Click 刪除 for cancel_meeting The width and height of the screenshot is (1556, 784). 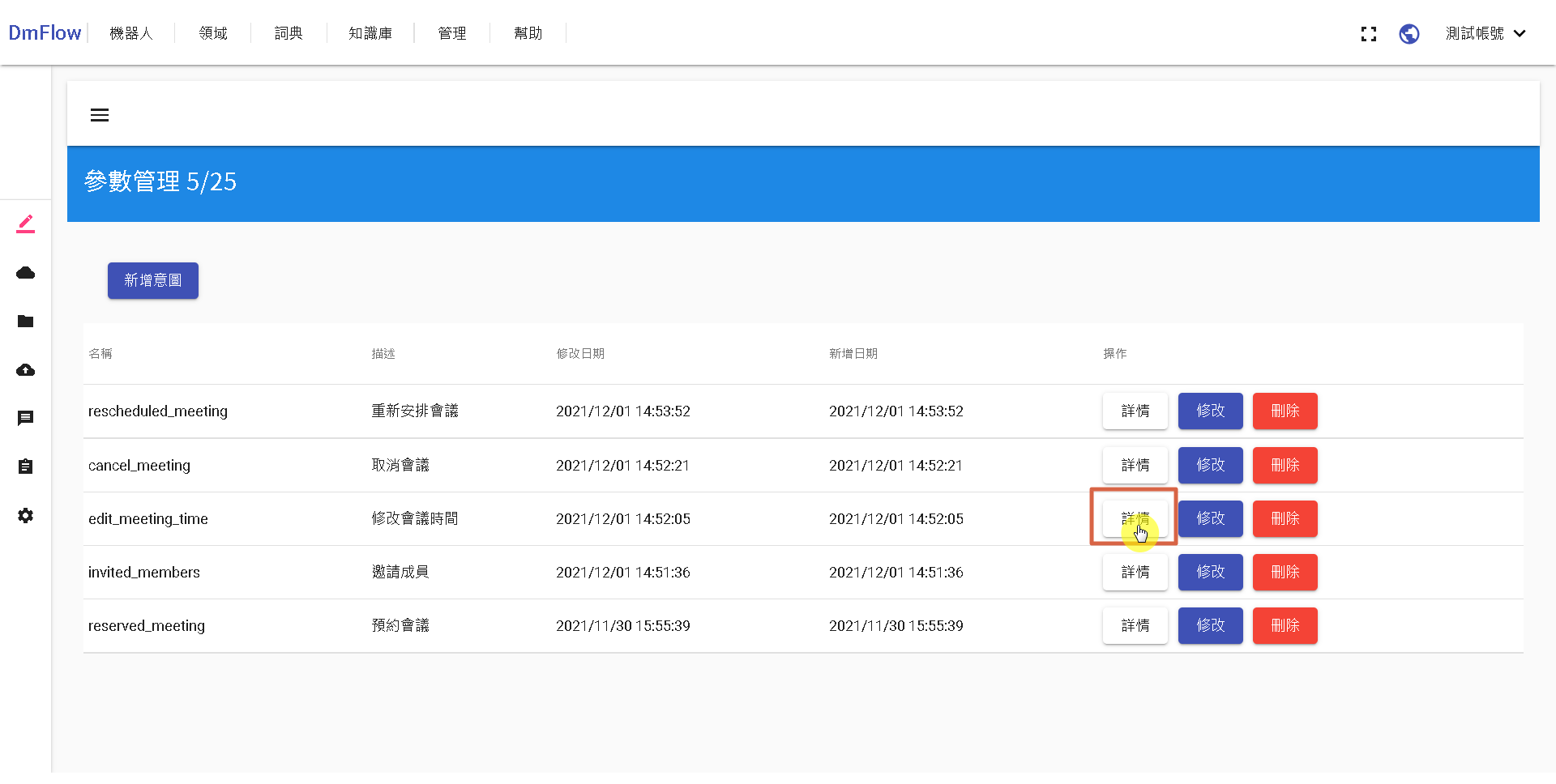(x=1285, y=466)
